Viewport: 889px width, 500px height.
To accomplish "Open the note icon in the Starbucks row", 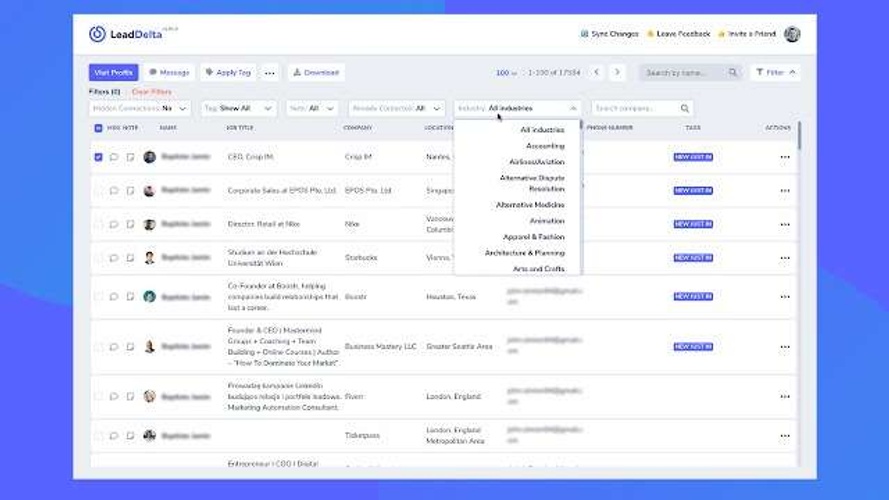I will (x=130, y=258).
